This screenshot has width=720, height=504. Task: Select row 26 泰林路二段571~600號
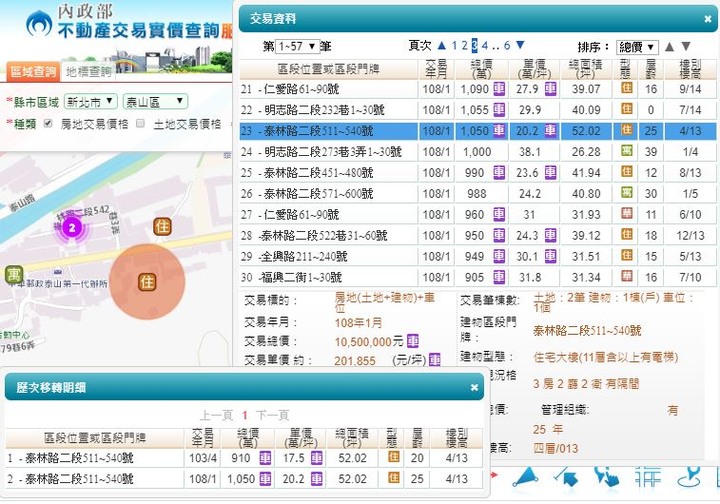click(x=478, y=194)
